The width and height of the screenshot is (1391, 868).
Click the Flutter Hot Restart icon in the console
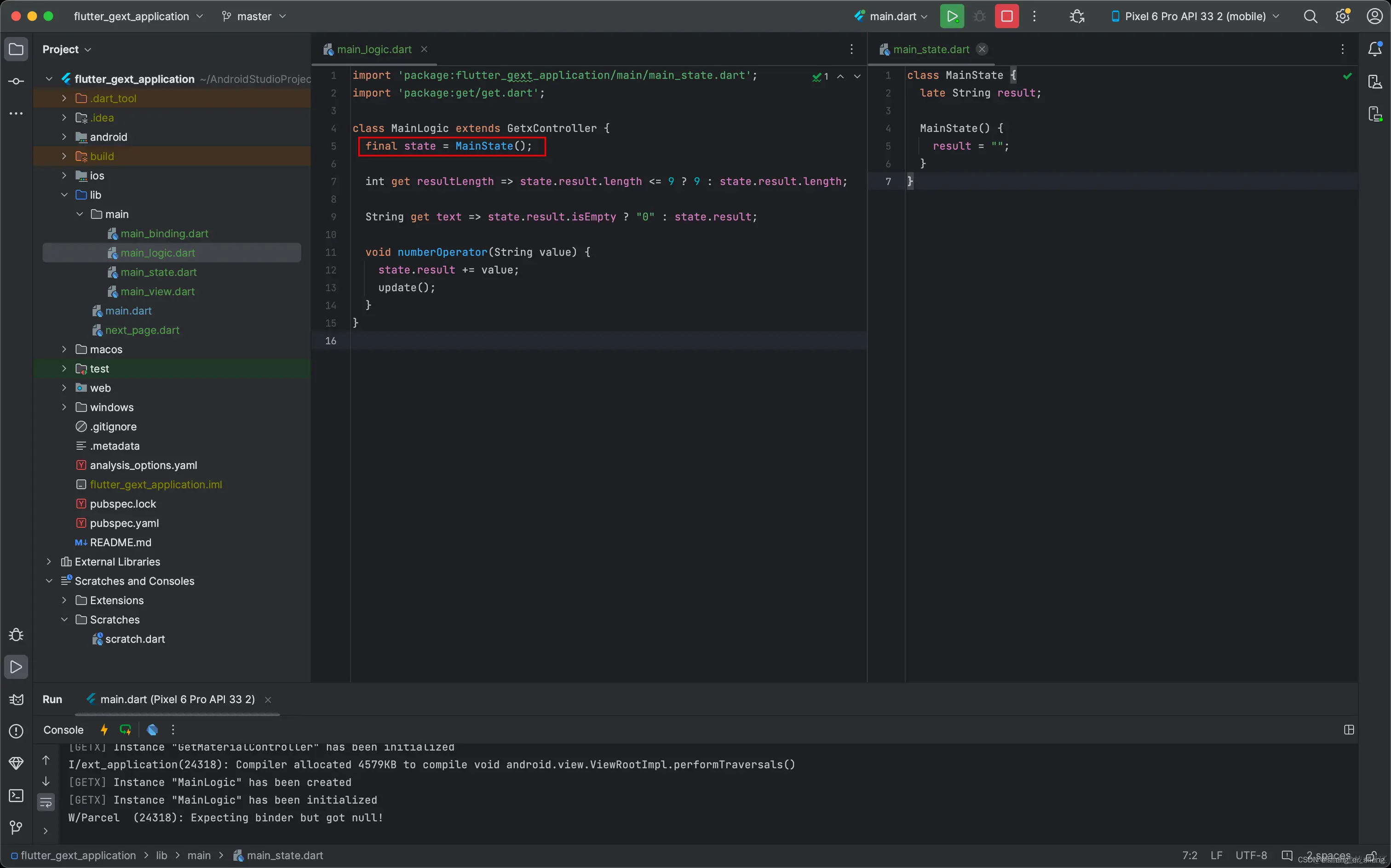point(125,730)
